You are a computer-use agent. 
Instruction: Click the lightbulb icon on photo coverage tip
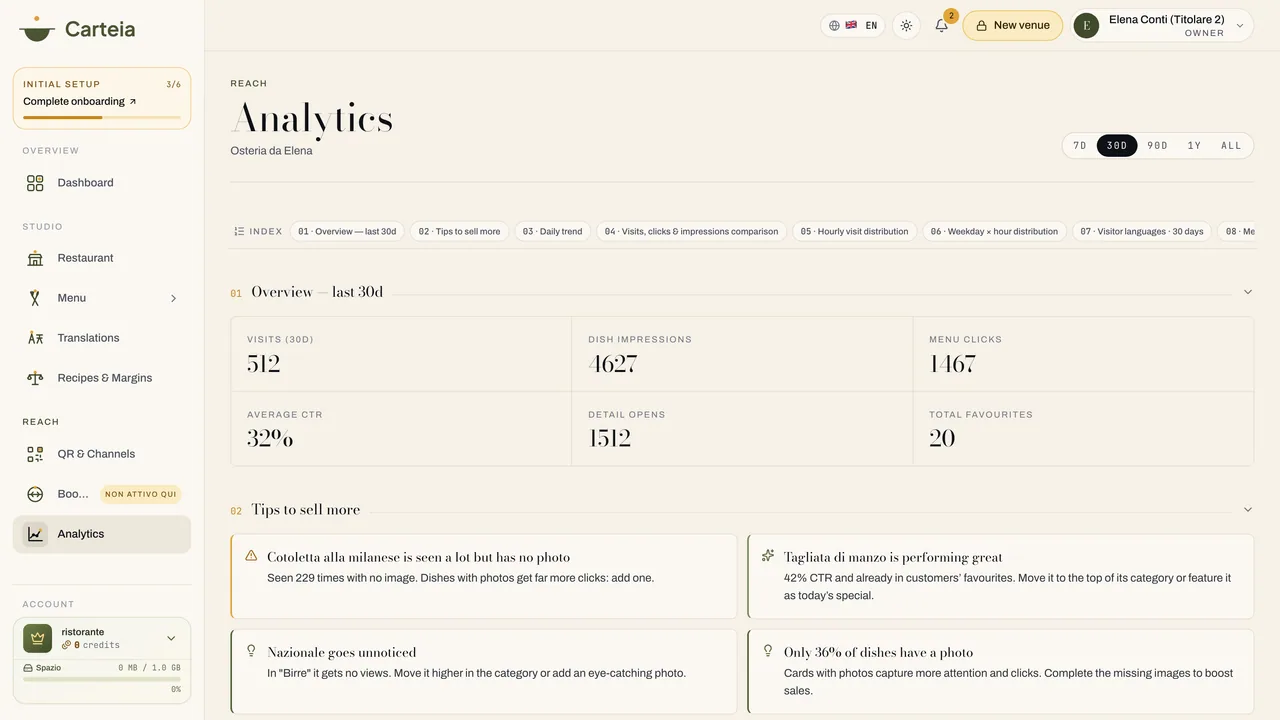[768, 650]
